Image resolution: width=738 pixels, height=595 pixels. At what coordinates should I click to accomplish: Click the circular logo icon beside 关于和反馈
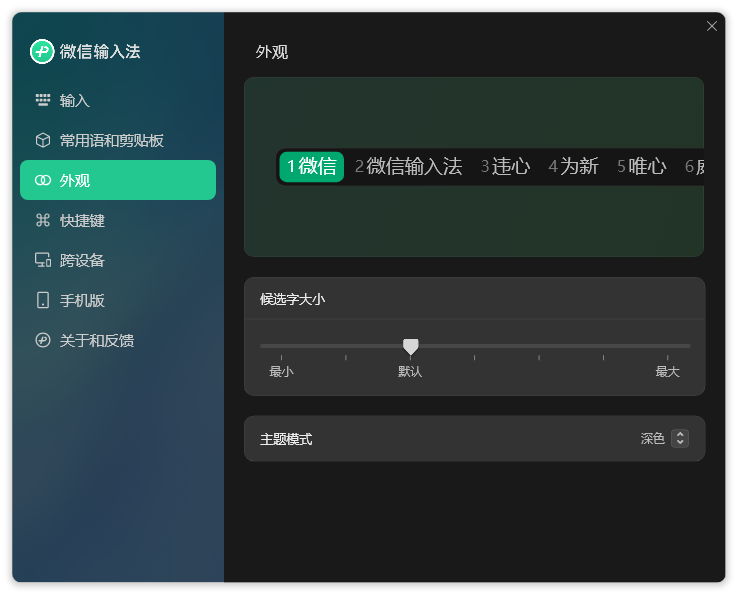[x=43, y=340]
